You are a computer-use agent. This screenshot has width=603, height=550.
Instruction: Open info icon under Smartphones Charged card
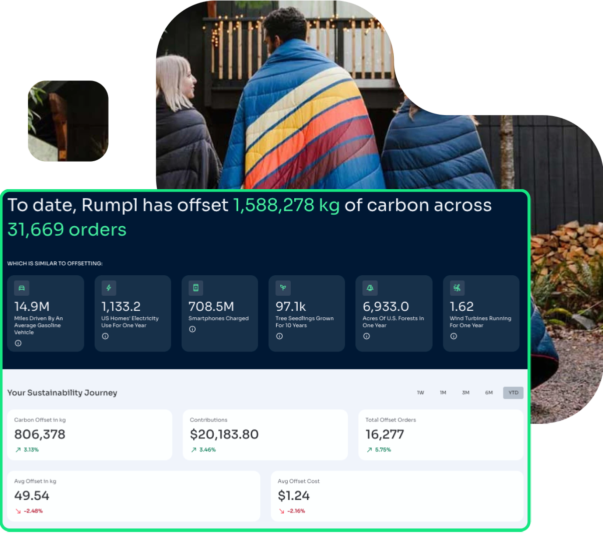click(193, 336)
